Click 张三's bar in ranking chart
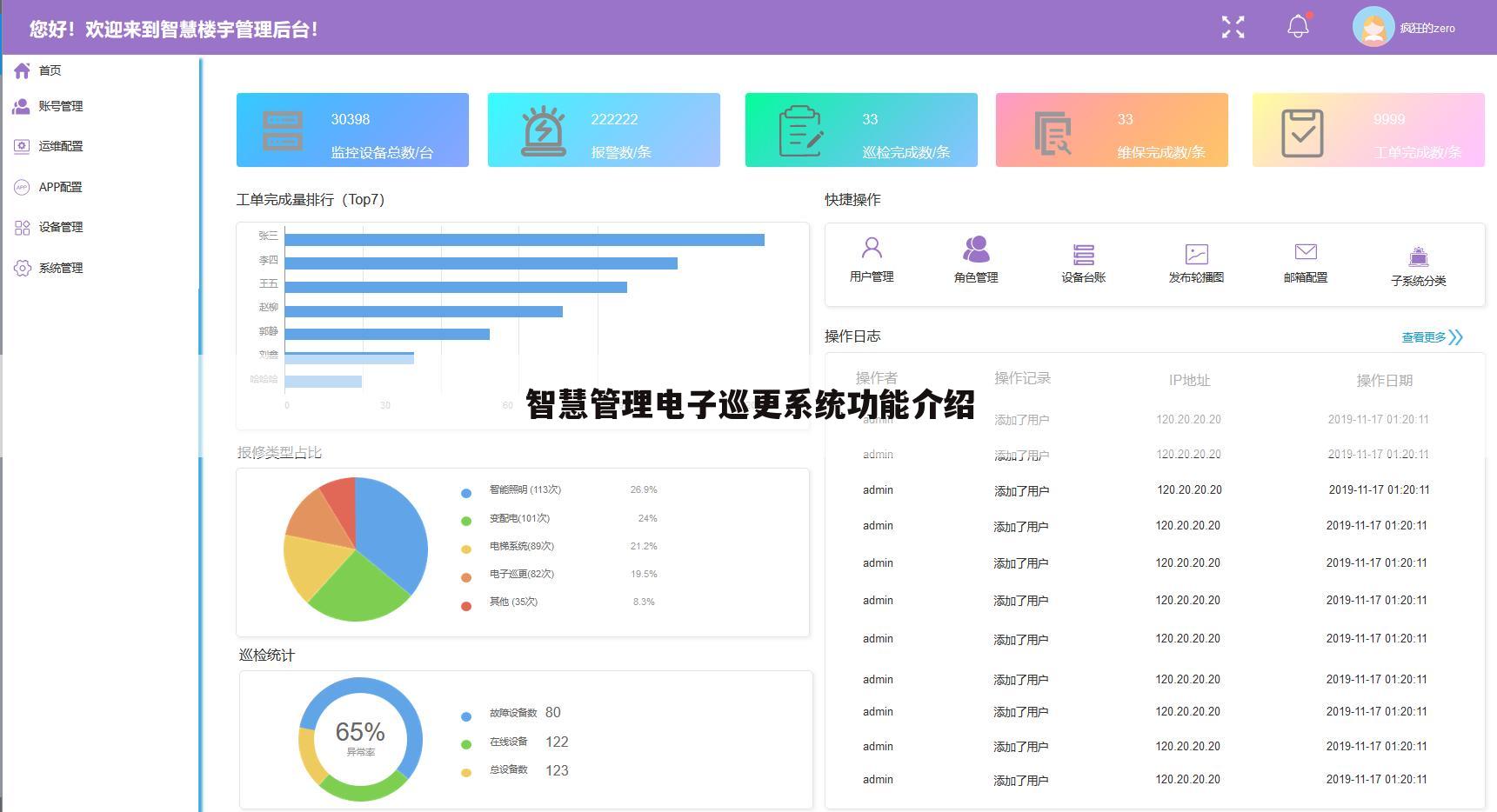The image size is (1497, 812). (x=525, y=240)
